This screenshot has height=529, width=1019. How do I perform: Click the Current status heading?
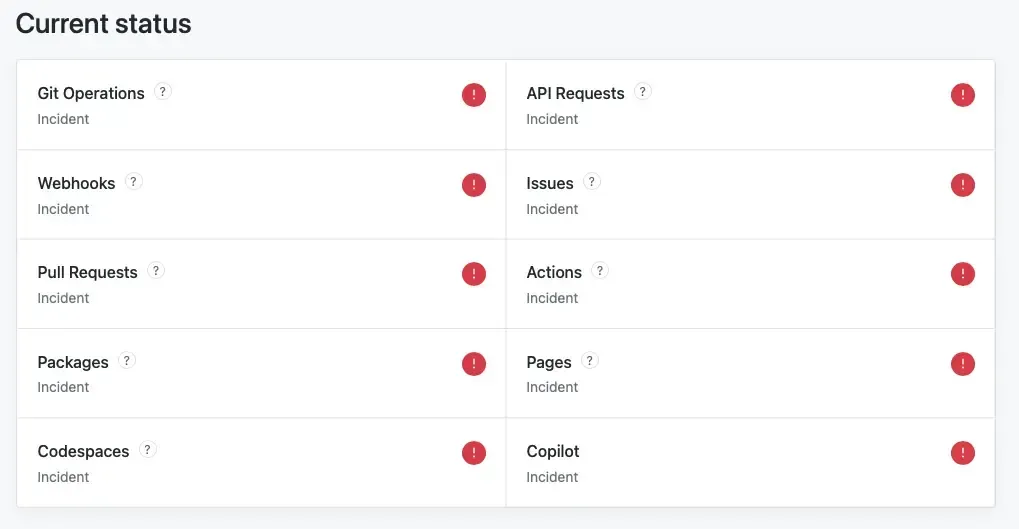pos(103,24)
